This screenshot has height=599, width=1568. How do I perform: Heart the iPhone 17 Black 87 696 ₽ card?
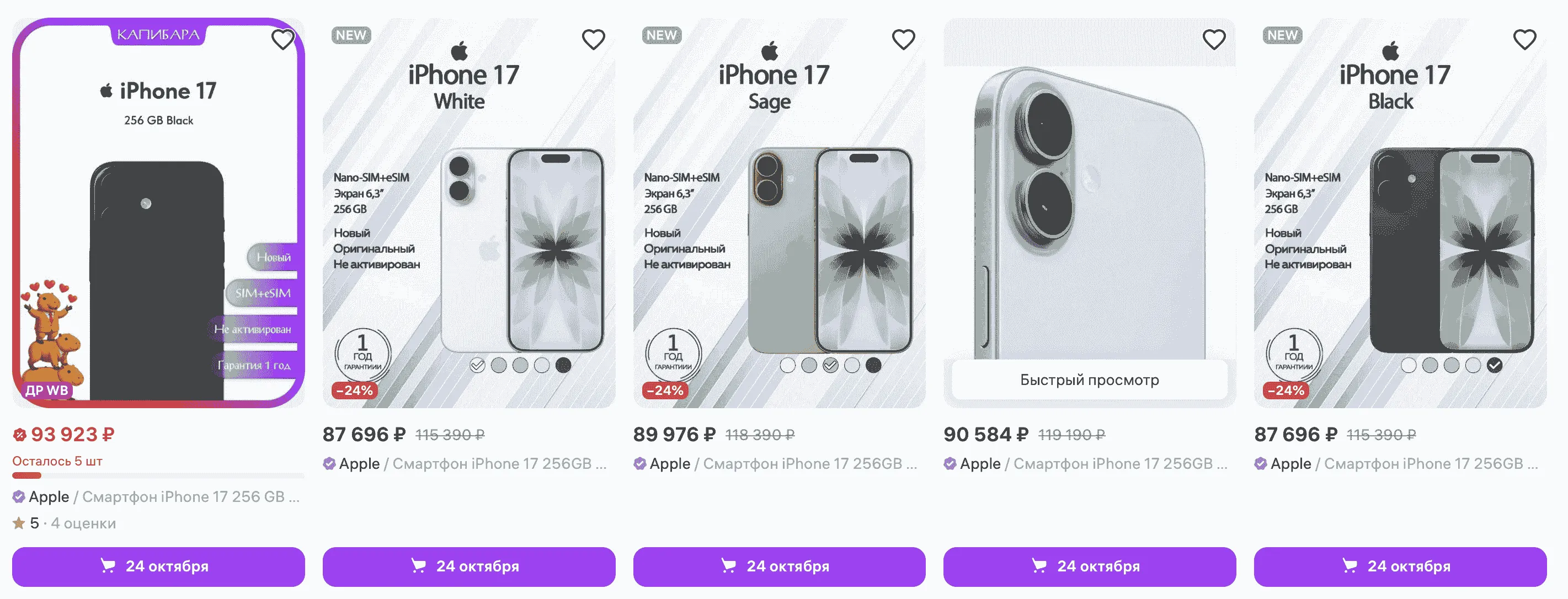1525,40
